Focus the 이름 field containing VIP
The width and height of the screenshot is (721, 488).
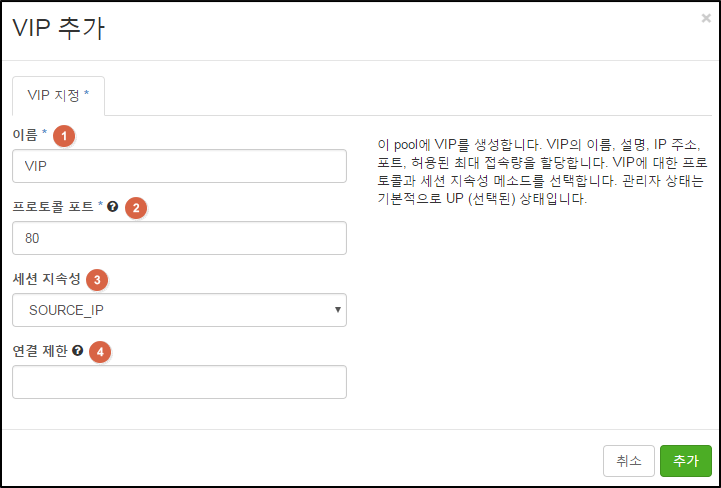(x=179, y=166)
